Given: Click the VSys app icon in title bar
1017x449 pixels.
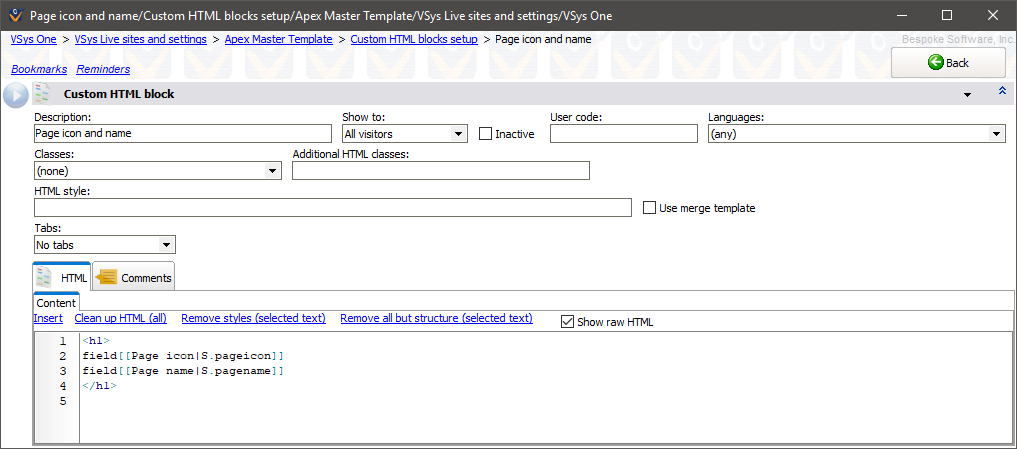Looking at the screenshot, I should [14, 15].
